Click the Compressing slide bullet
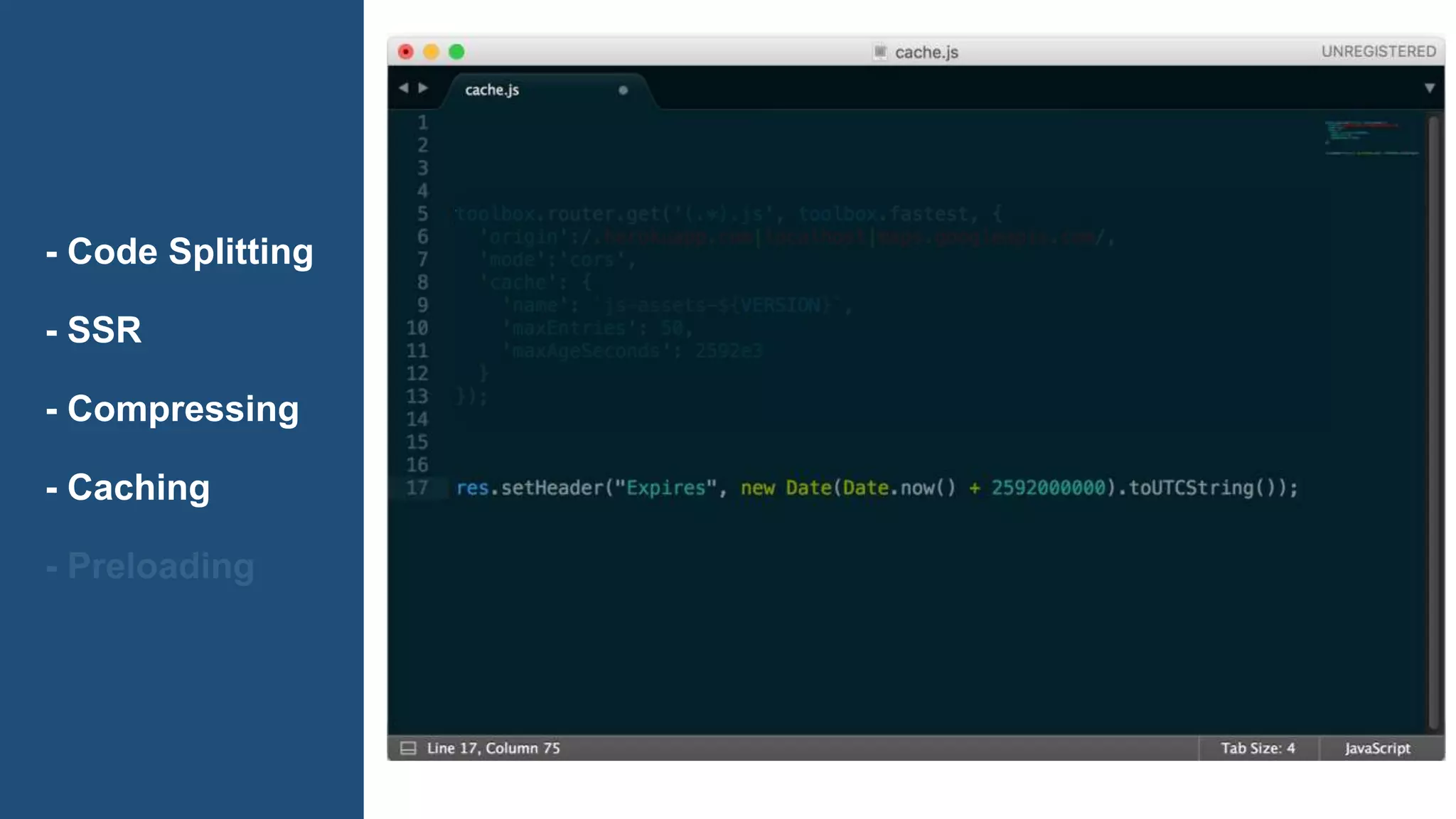The image size is (1456, 819). click(x=173, y=410)
